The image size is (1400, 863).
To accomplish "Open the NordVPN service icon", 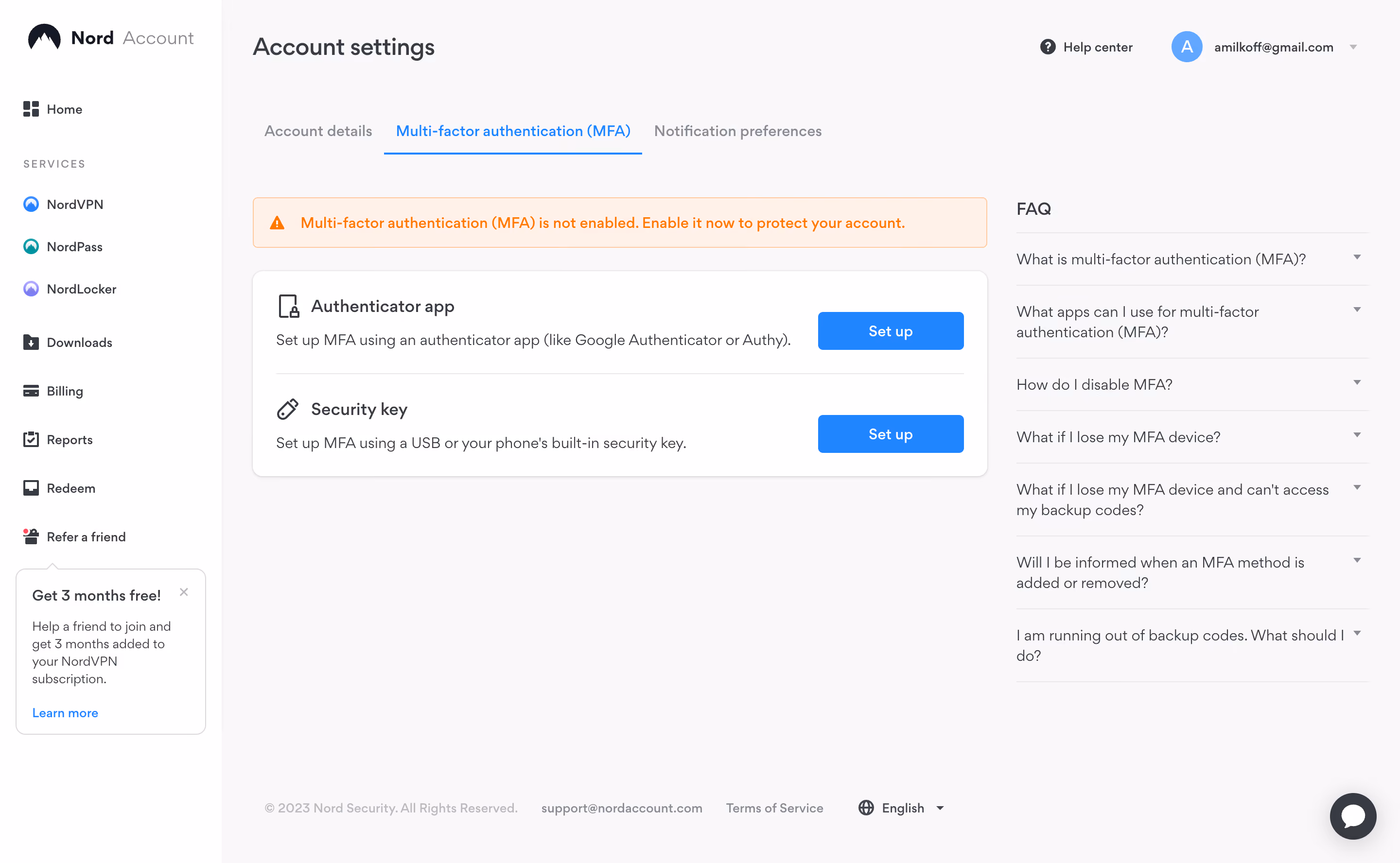I will 31,205.
